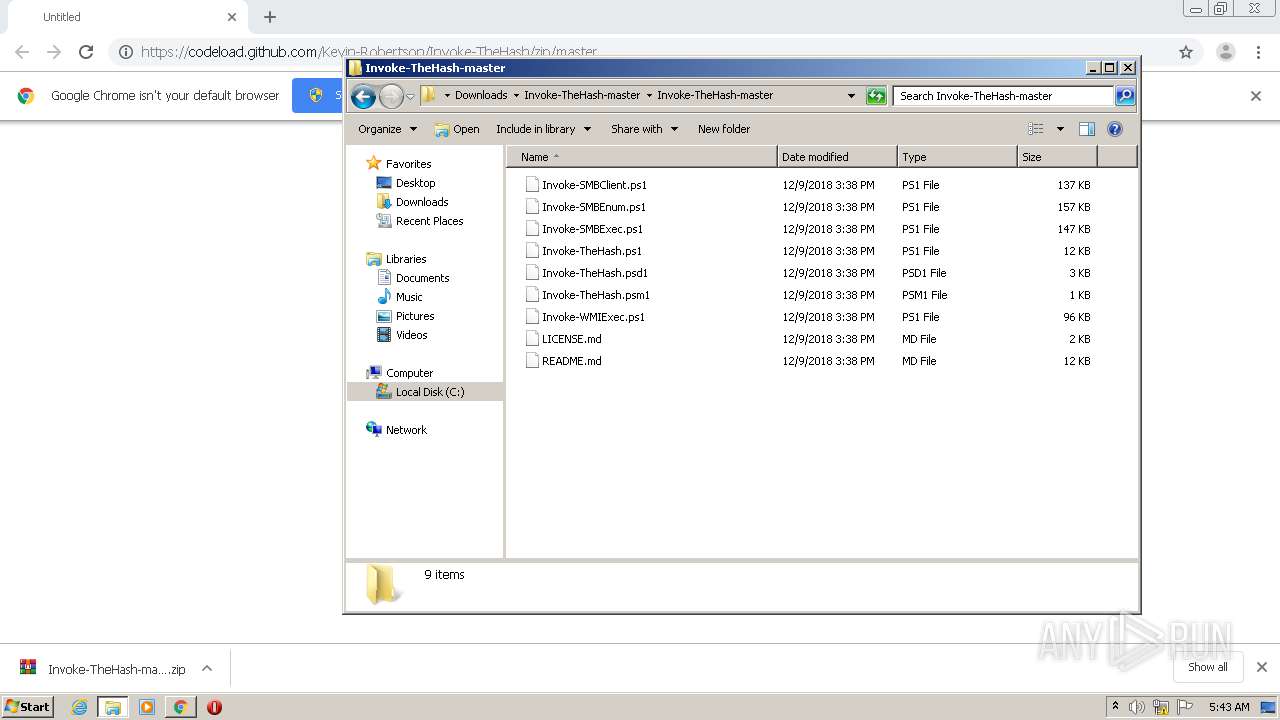1280x720 pixels.
Task: Expand download item options chevron
Action: 207,668
